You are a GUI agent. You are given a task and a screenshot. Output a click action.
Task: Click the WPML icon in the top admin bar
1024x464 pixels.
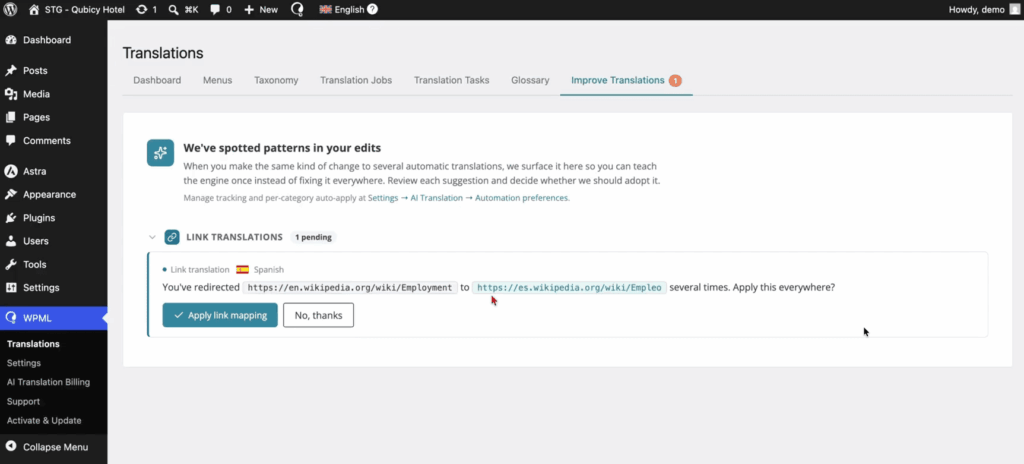pyautogui.click(x=297, y=10)
